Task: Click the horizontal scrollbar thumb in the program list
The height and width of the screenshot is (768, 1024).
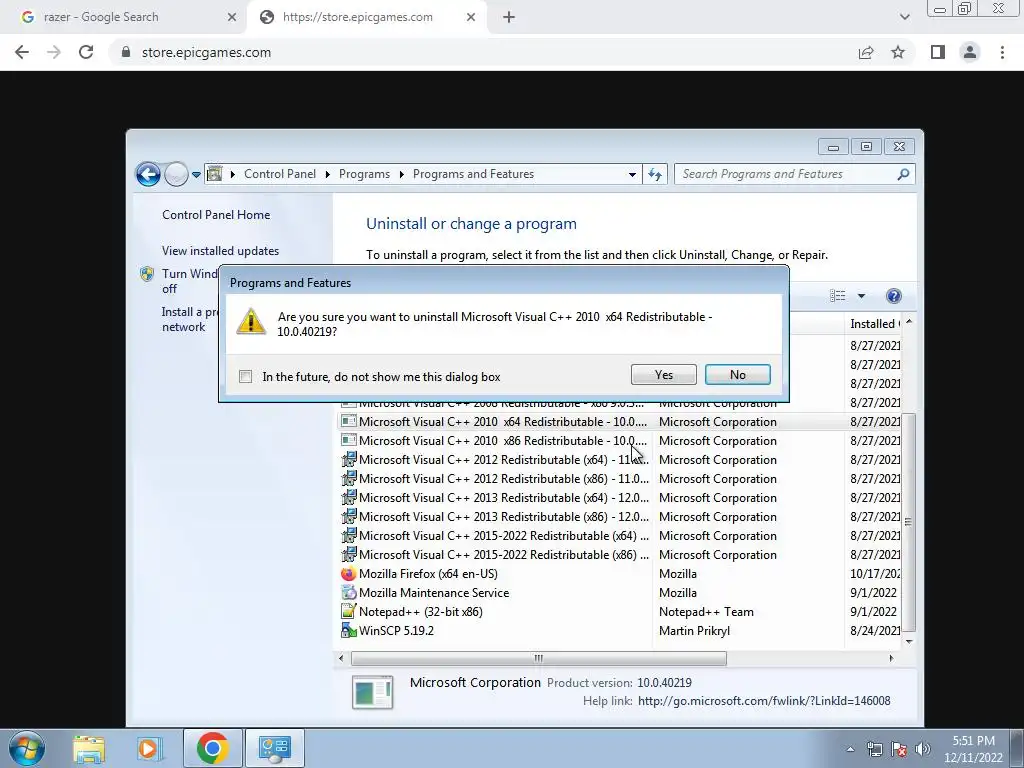Action: tap(539, 658)
